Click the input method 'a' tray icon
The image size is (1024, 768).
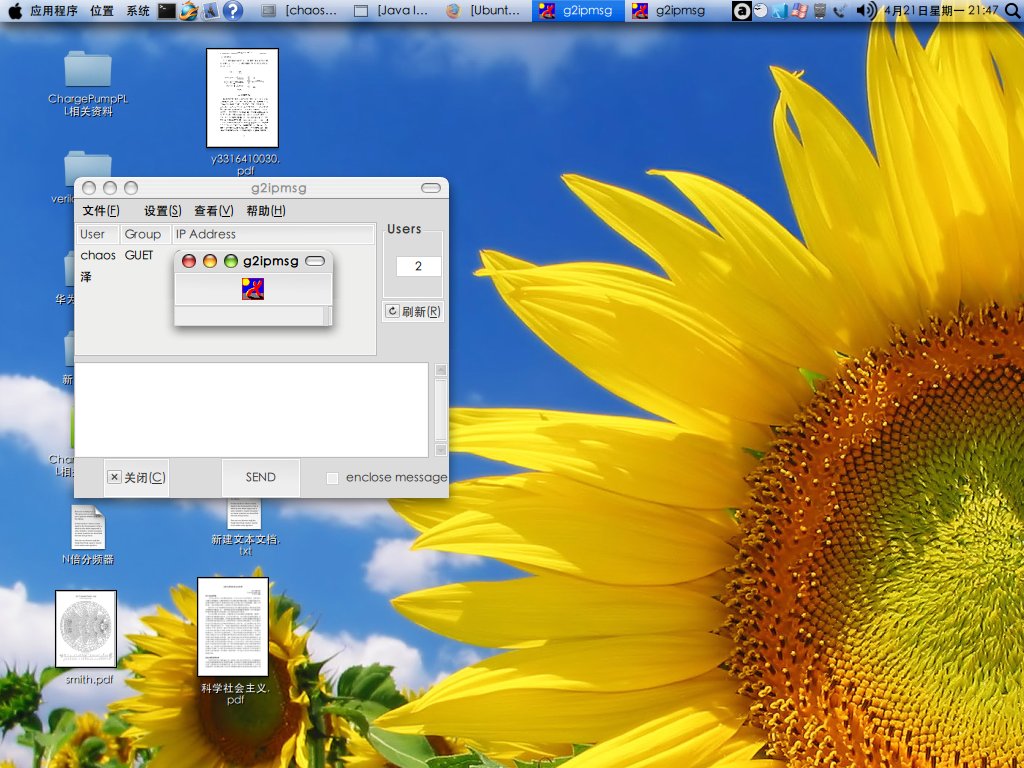(741, 10)
